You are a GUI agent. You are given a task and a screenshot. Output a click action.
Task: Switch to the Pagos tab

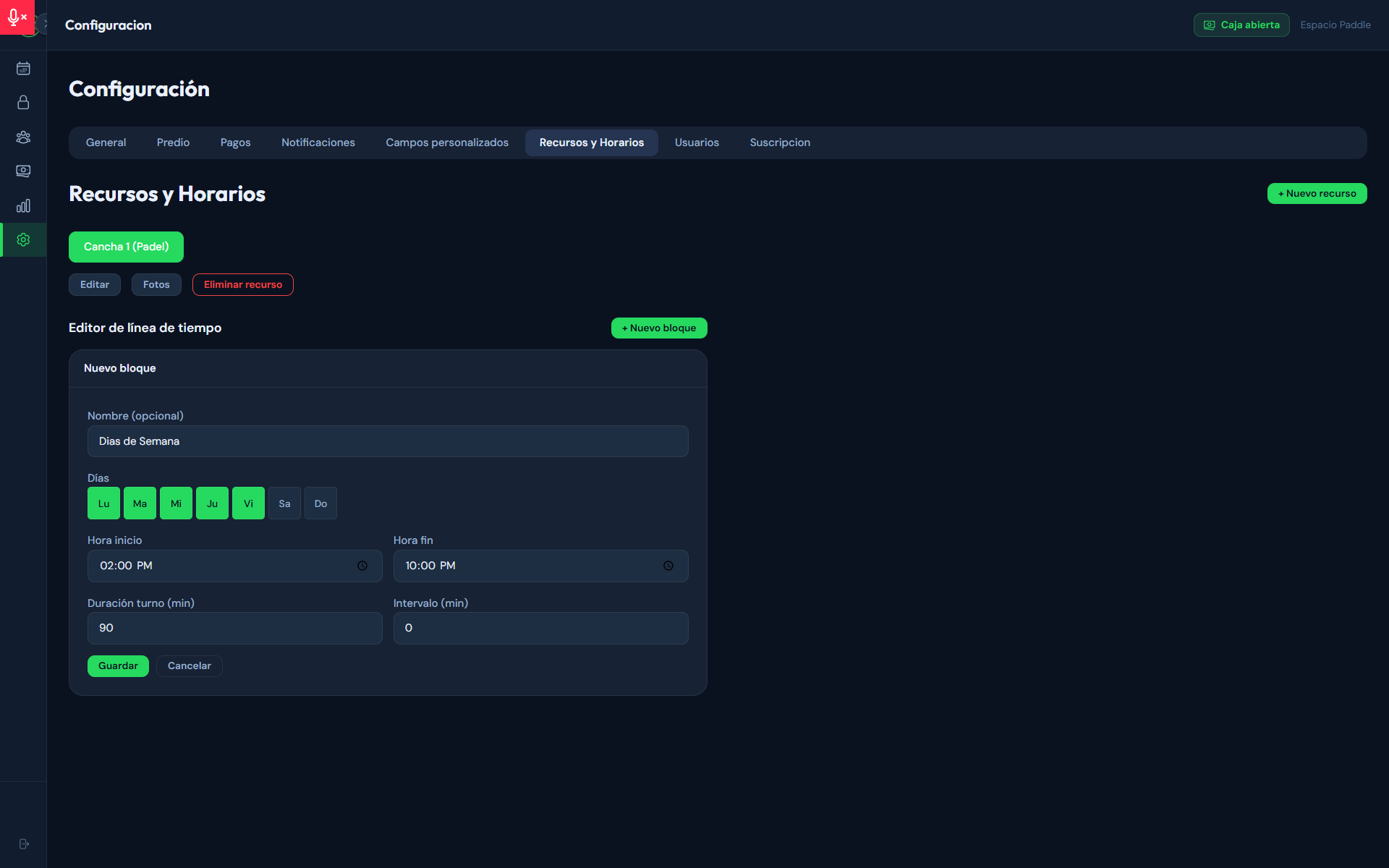235,142
